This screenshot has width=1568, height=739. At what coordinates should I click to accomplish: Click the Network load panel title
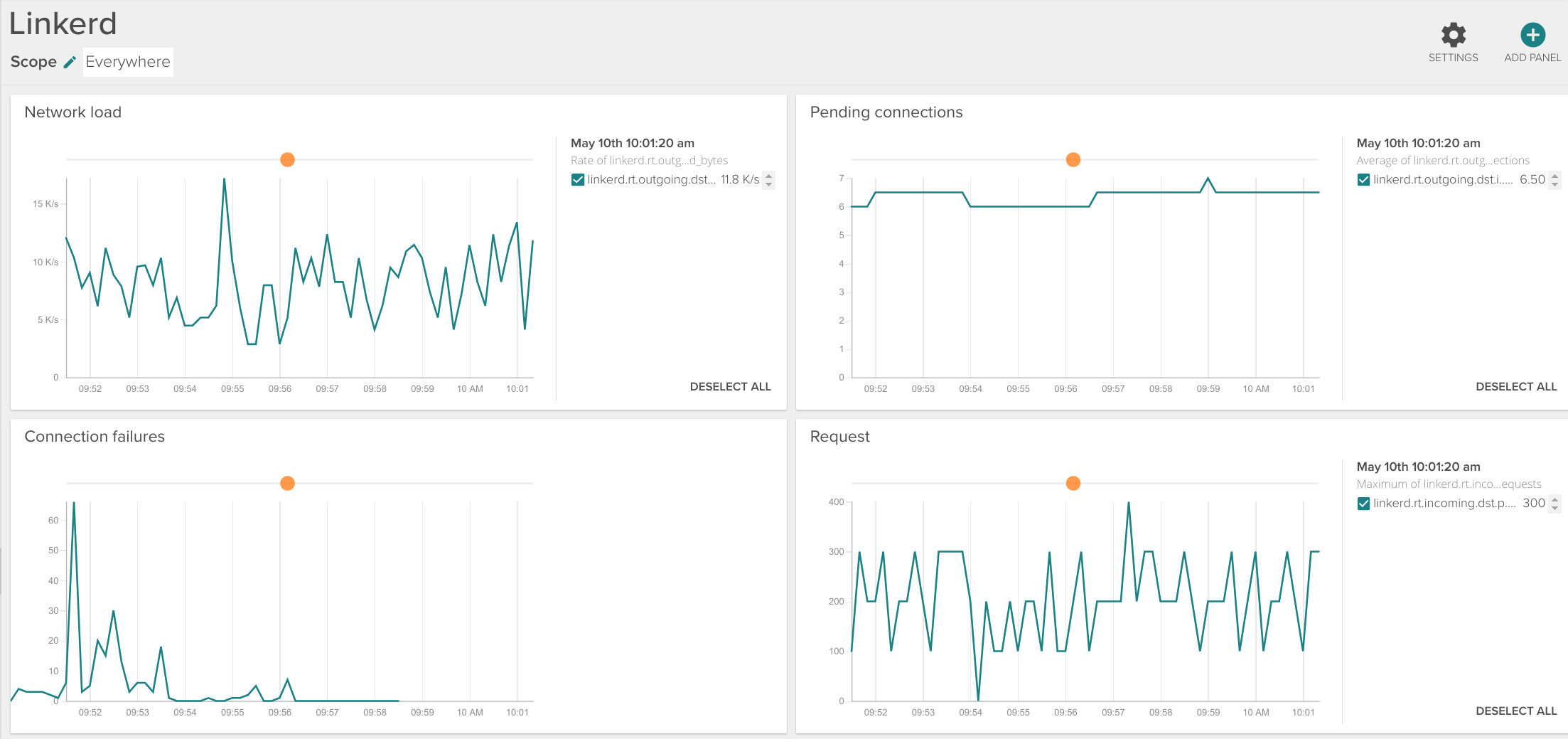(73, 112)
